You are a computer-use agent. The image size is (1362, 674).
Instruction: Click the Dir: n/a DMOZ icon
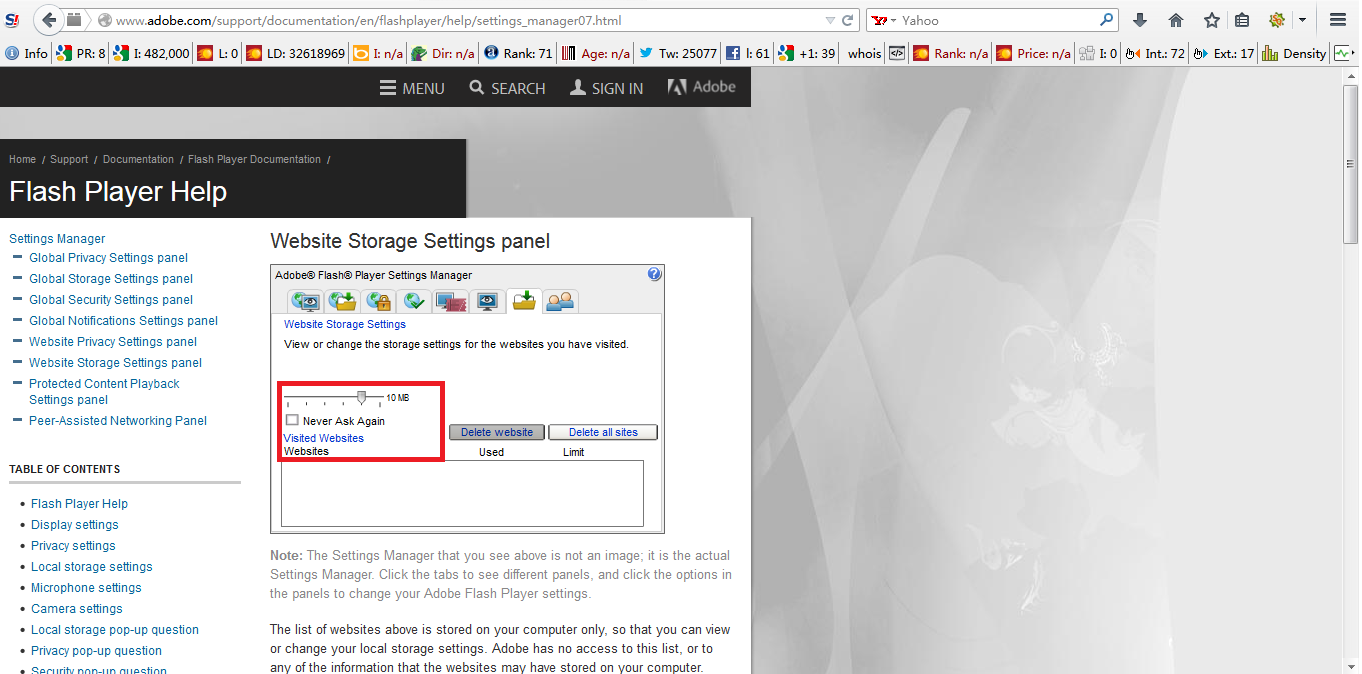tap(443, 54)
